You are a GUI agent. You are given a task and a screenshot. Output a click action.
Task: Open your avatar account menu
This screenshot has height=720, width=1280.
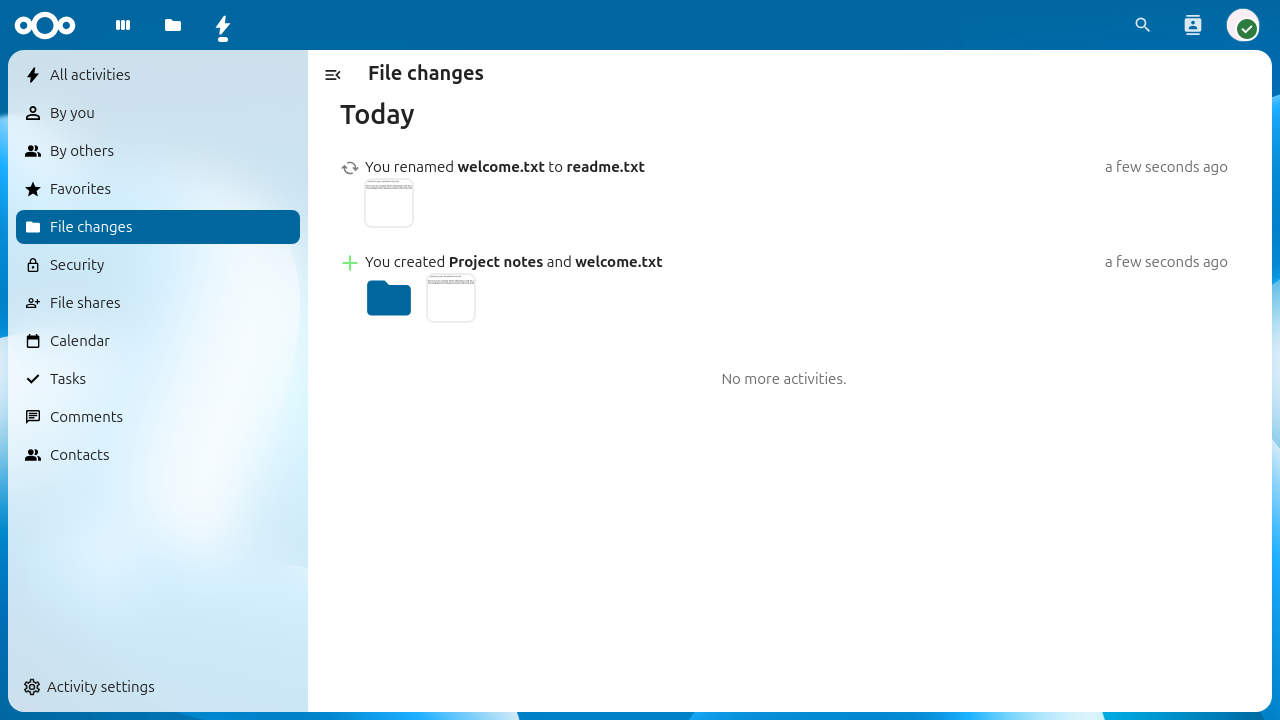pyautogui.click(x=1243, y=25)
